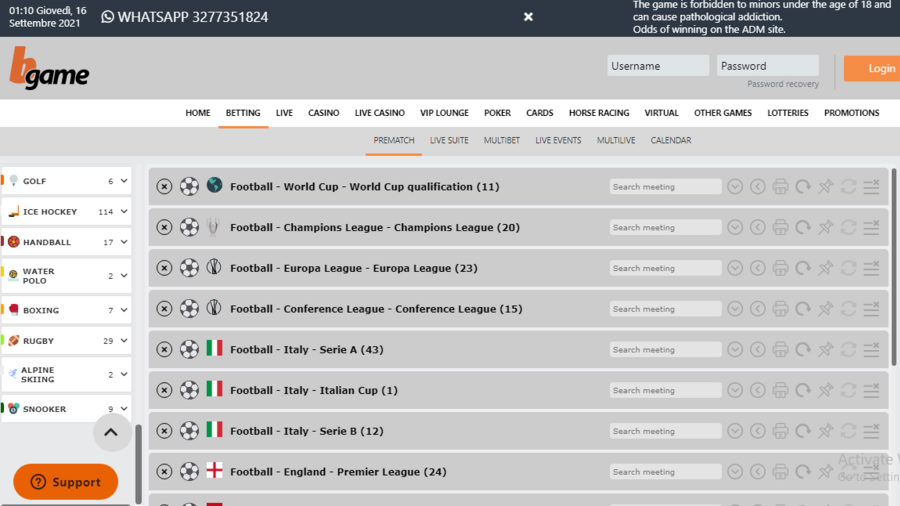Expand the Rugby sport list

coord(124,341)
